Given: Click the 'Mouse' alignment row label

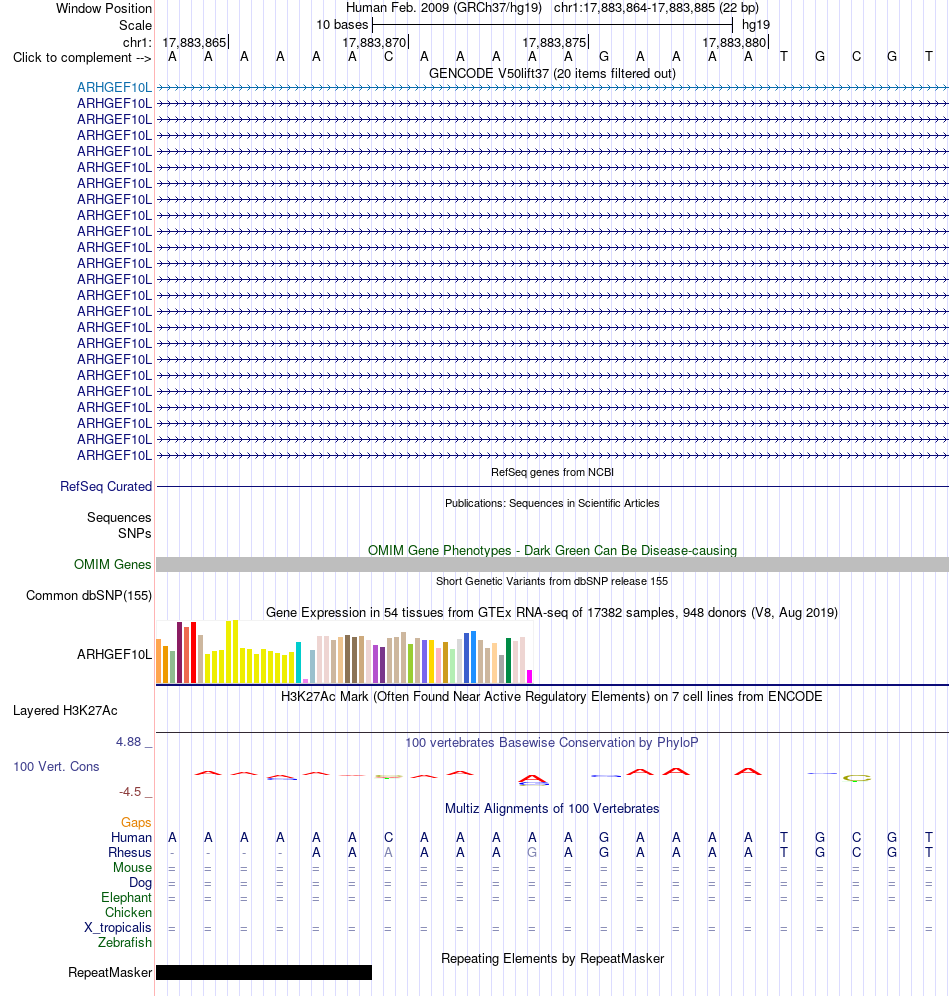Looking at the screenshot, I should click(133, 868).
